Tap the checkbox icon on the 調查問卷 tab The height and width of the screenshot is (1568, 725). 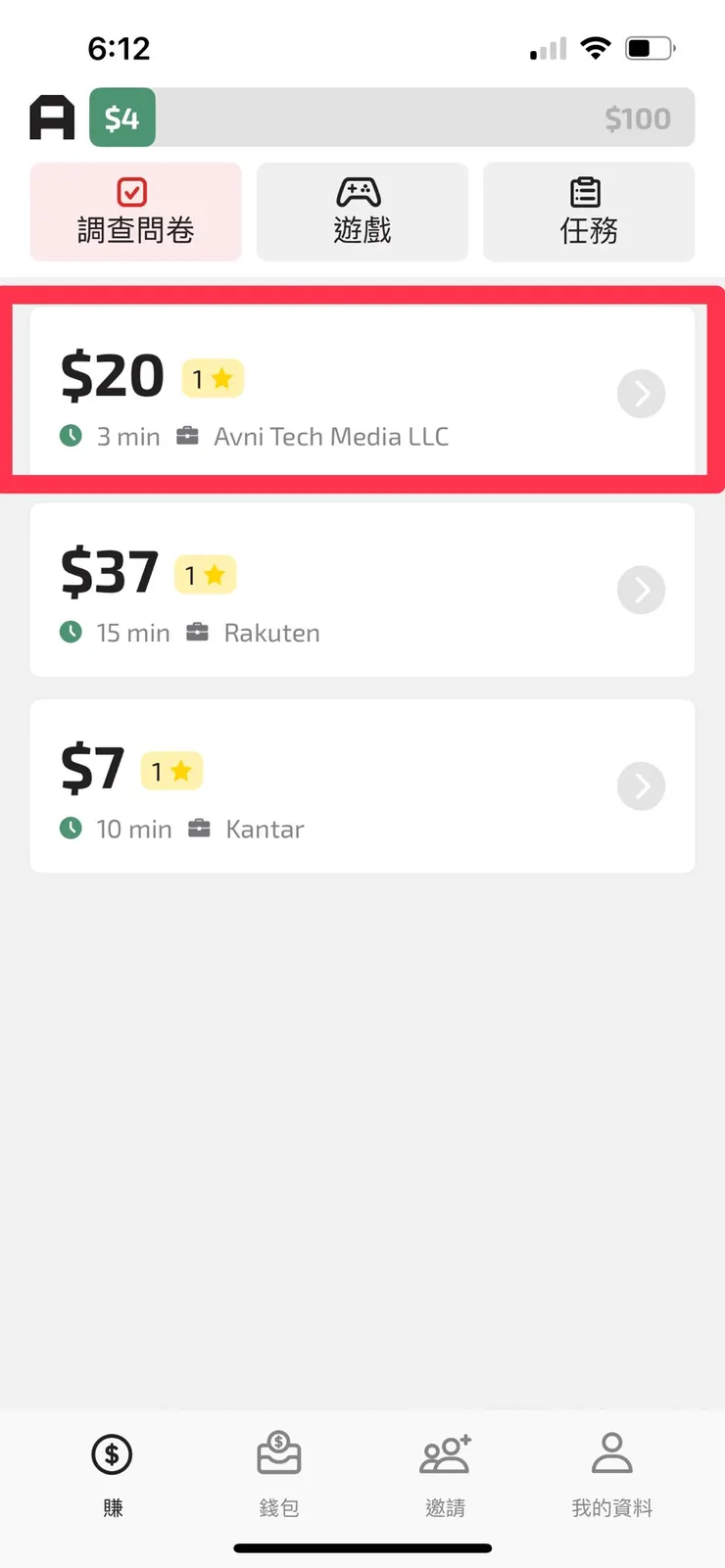(x=131, y=192)
